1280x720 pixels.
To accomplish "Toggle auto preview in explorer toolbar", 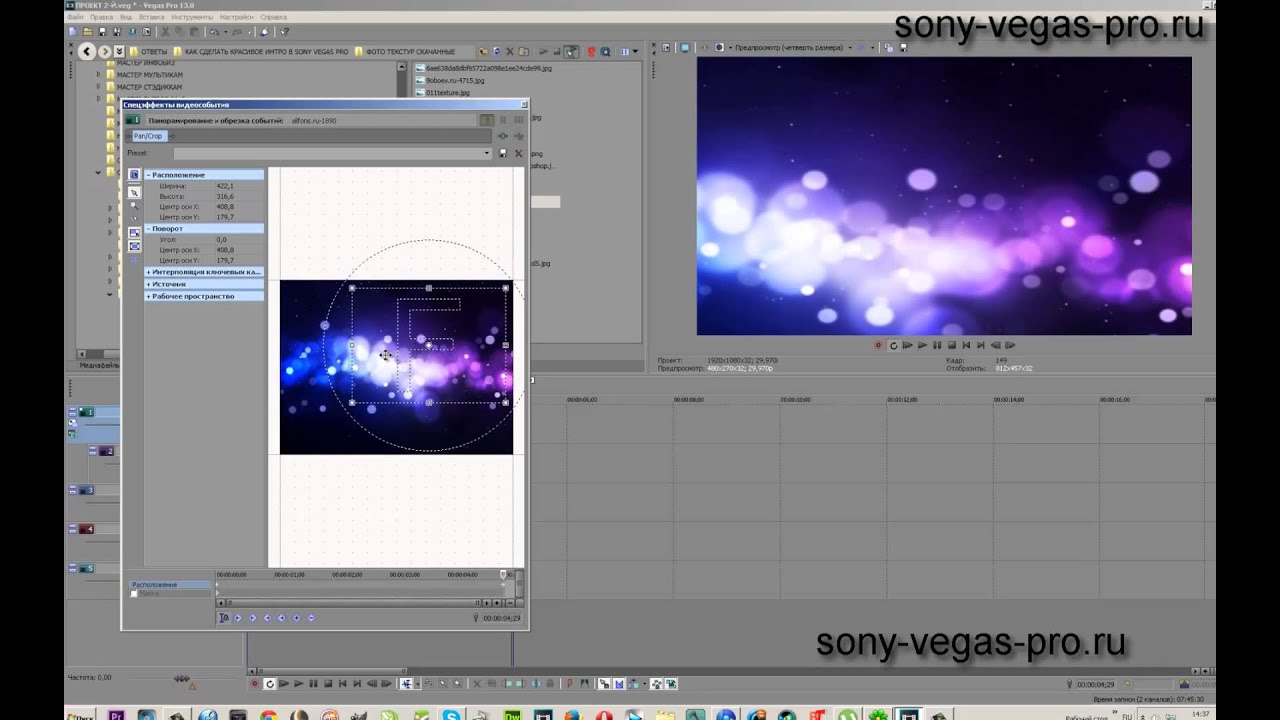I will [x=571, y=51].
